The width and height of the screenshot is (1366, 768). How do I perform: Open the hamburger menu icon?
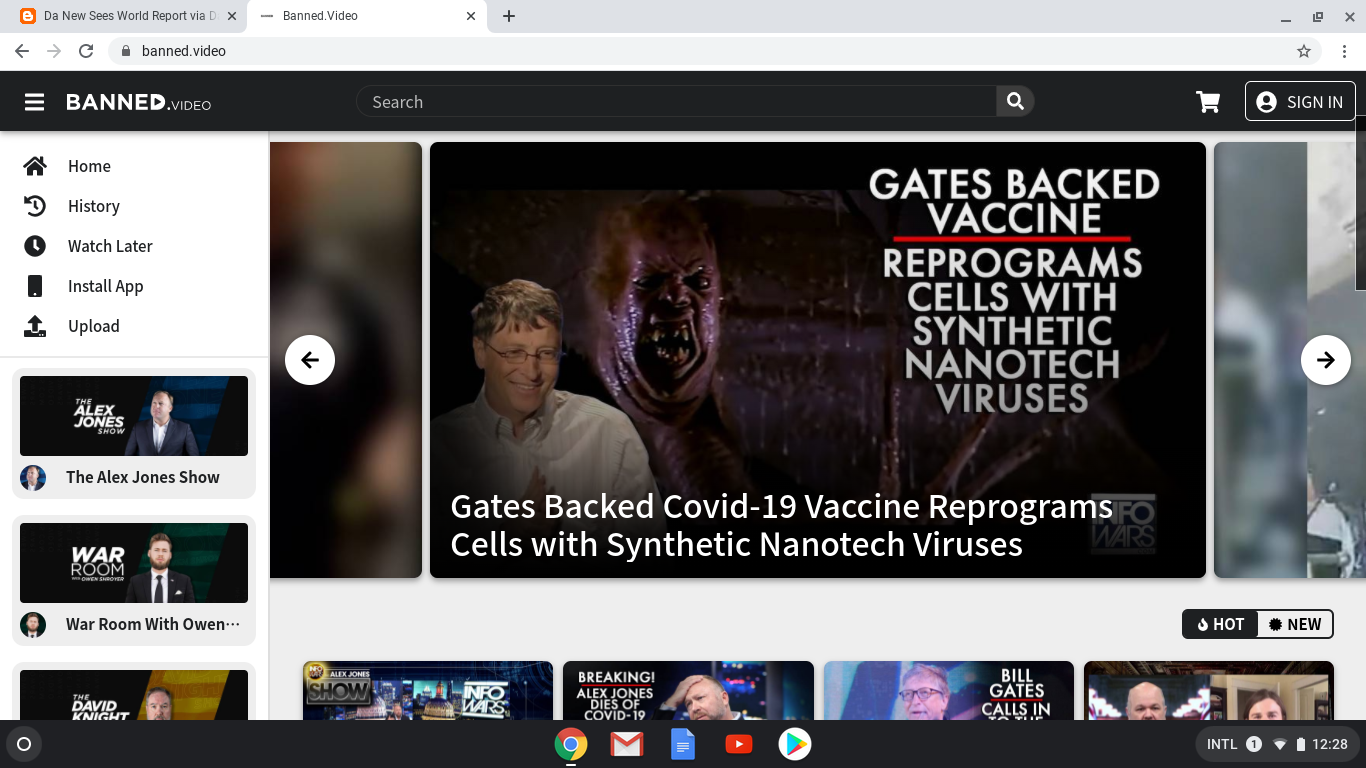[35, 102]
